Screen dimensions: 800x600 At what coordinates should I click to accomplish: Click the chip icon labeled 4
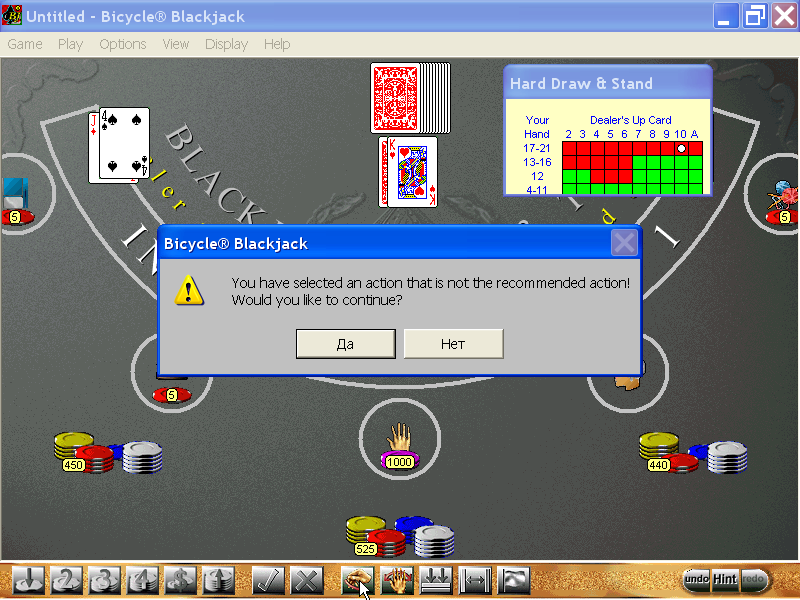(142, 580)
